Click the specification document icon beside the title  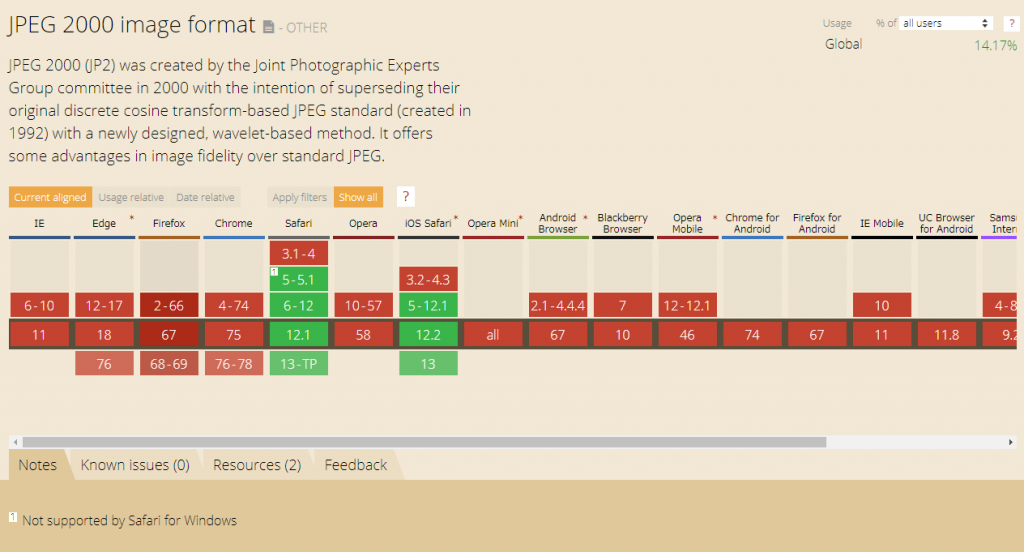(x=268, y=27)
